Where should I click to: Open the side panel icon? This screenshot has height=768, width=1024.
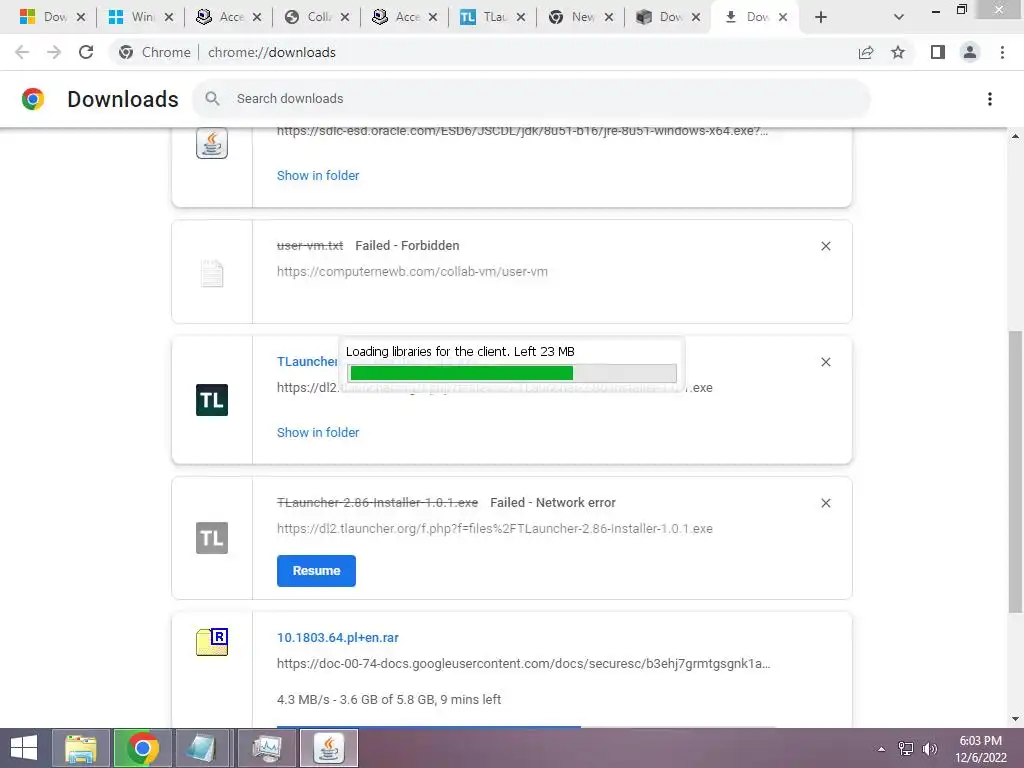(x=938, y=52)
